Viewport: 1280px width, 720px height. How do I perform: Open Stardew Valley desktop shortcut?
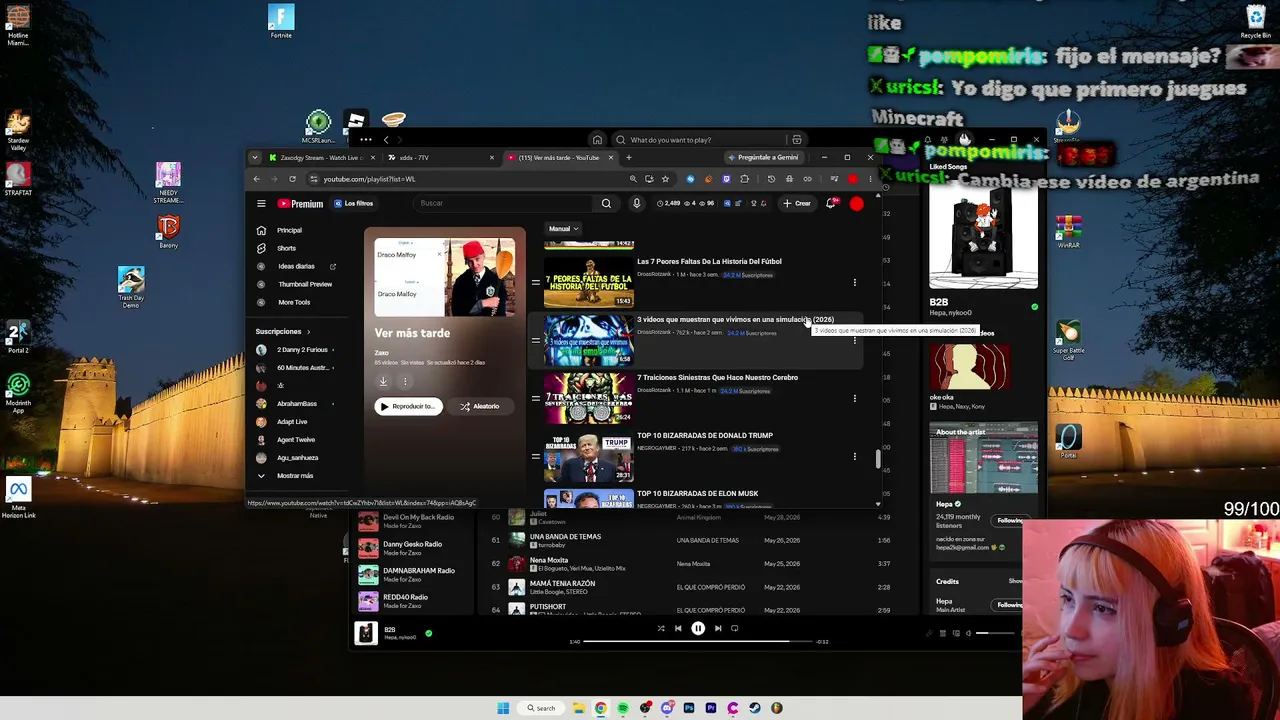tap(18, 130)
